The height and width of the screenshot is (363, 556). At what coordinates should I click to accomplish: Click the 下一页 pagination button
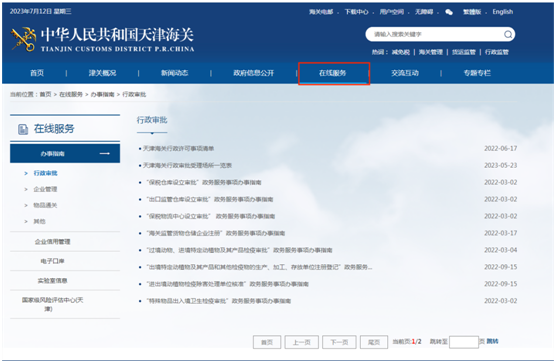pyautogui.click(x=339, y=342)
